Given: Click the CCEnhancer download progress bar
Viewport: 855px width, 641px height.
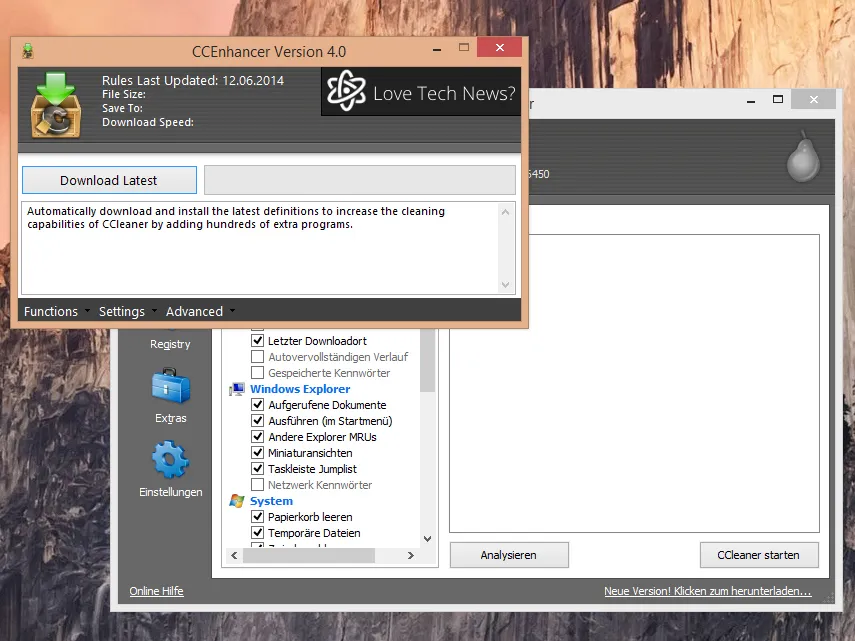Looking at the screenshot, I should (x=360, y=180).
